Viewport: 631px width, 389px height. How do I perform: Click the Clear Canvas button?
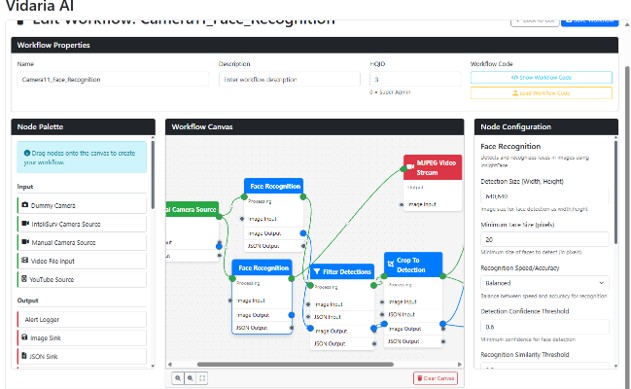click(435, 378)
